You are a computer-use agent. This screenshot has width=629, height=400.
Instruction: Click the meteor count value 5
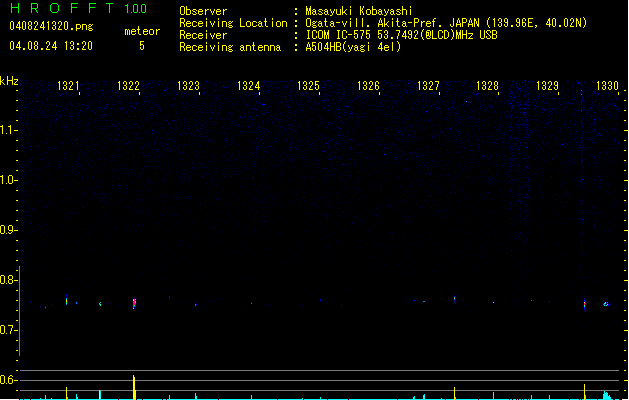[142, 46]
